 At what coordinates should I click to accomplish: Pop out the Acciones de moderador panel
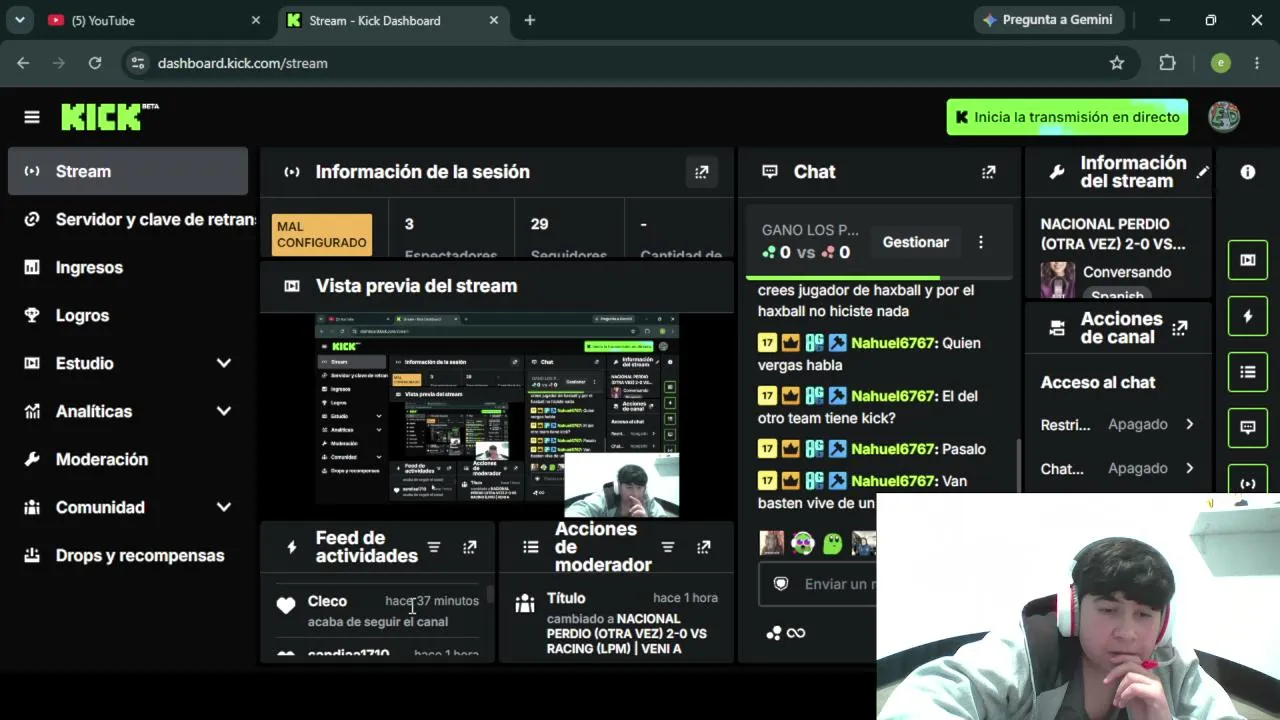coord(704,547)
